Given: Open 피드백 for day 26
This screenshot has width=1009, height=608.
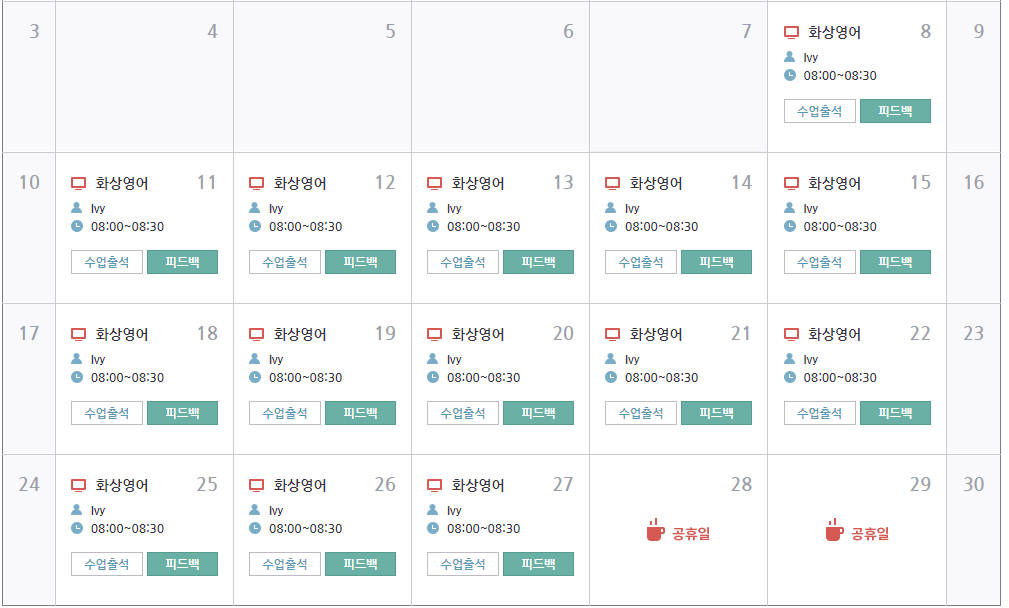Looking at the screenshot, I should pos(360,564).
